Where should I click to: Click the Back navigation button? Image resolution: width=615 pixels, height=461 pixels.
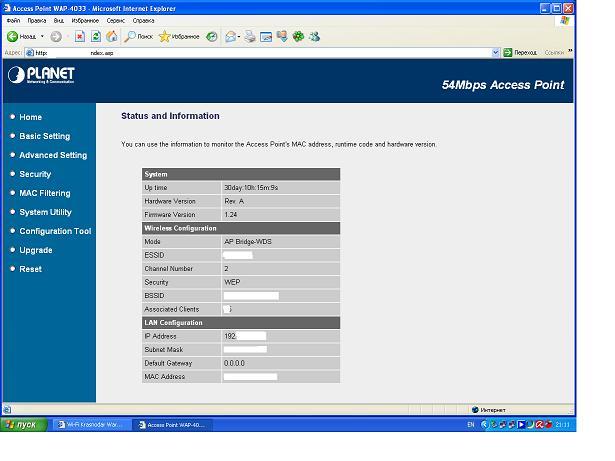tap(22, 36)
